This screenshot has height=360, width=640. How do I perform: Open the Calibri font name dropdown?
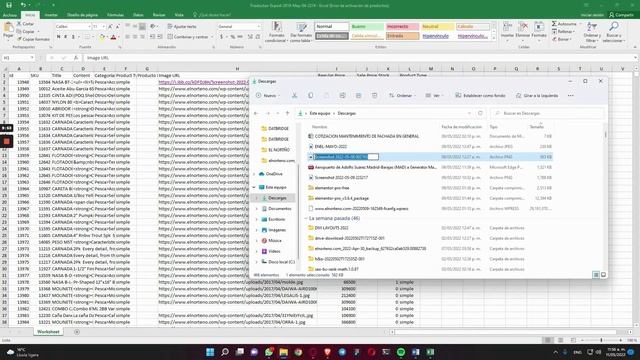pos(89,27)
